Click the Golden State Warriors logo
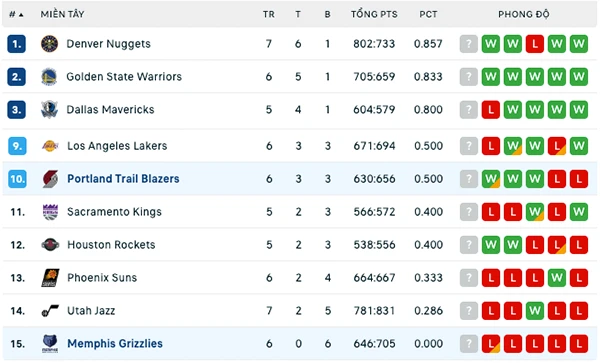 tap(49, 77)
